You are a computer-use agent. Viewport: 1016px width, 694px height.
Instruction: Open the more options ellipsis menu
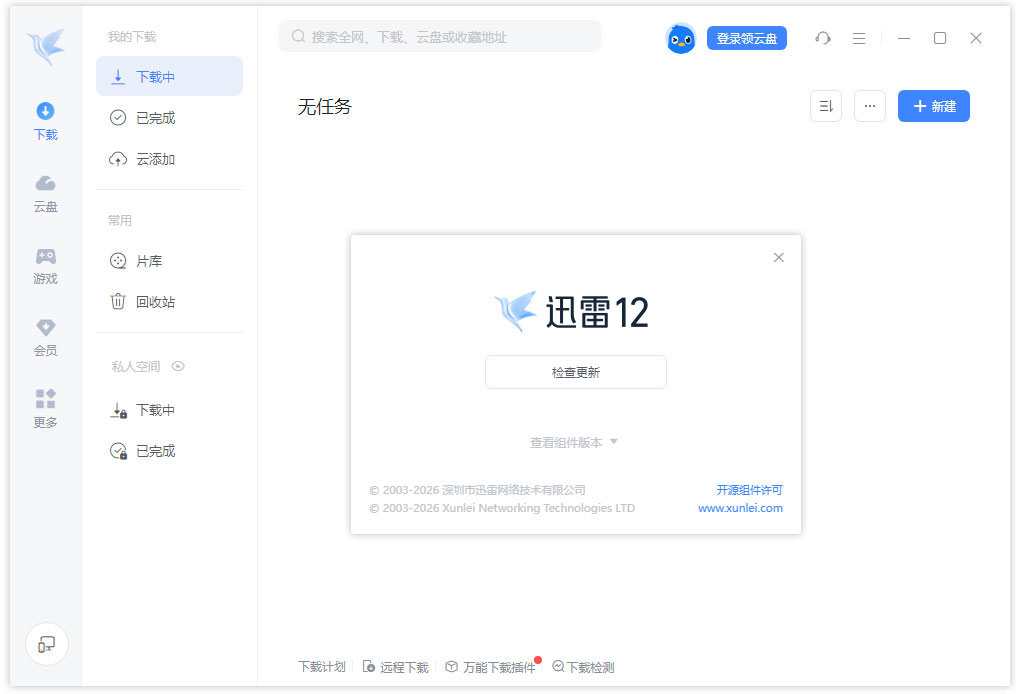click(869, 106)
